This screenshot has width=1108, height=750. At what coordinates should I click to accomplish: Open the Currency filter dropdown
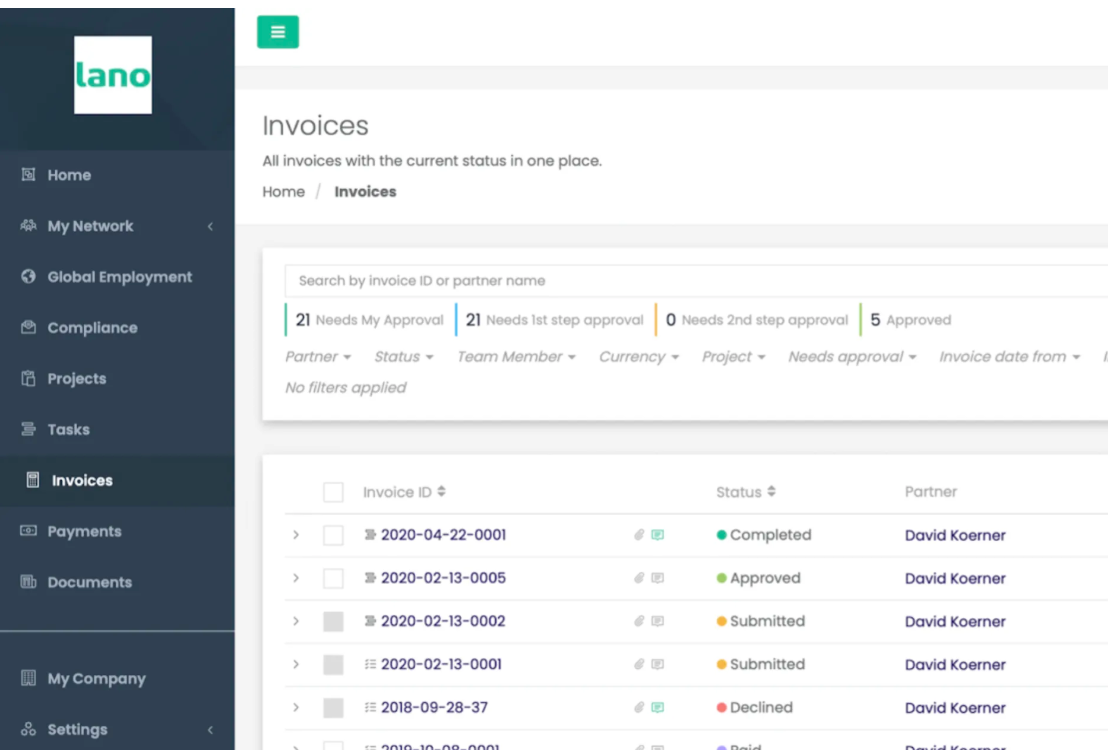[639, 357]
